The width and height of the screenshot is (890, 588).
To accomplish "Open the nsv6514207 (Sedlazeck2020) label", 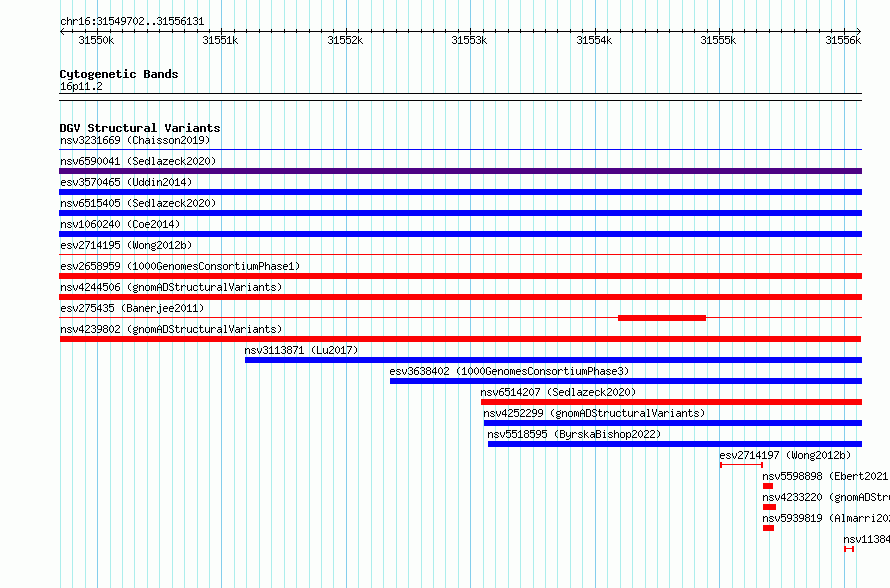I will pos(558,392).
